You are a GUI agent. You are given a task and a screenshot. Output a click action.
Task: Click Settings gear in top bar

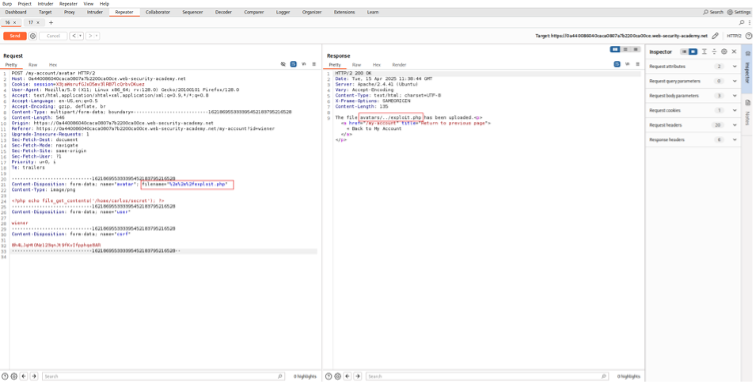click(x=739, y=12)
